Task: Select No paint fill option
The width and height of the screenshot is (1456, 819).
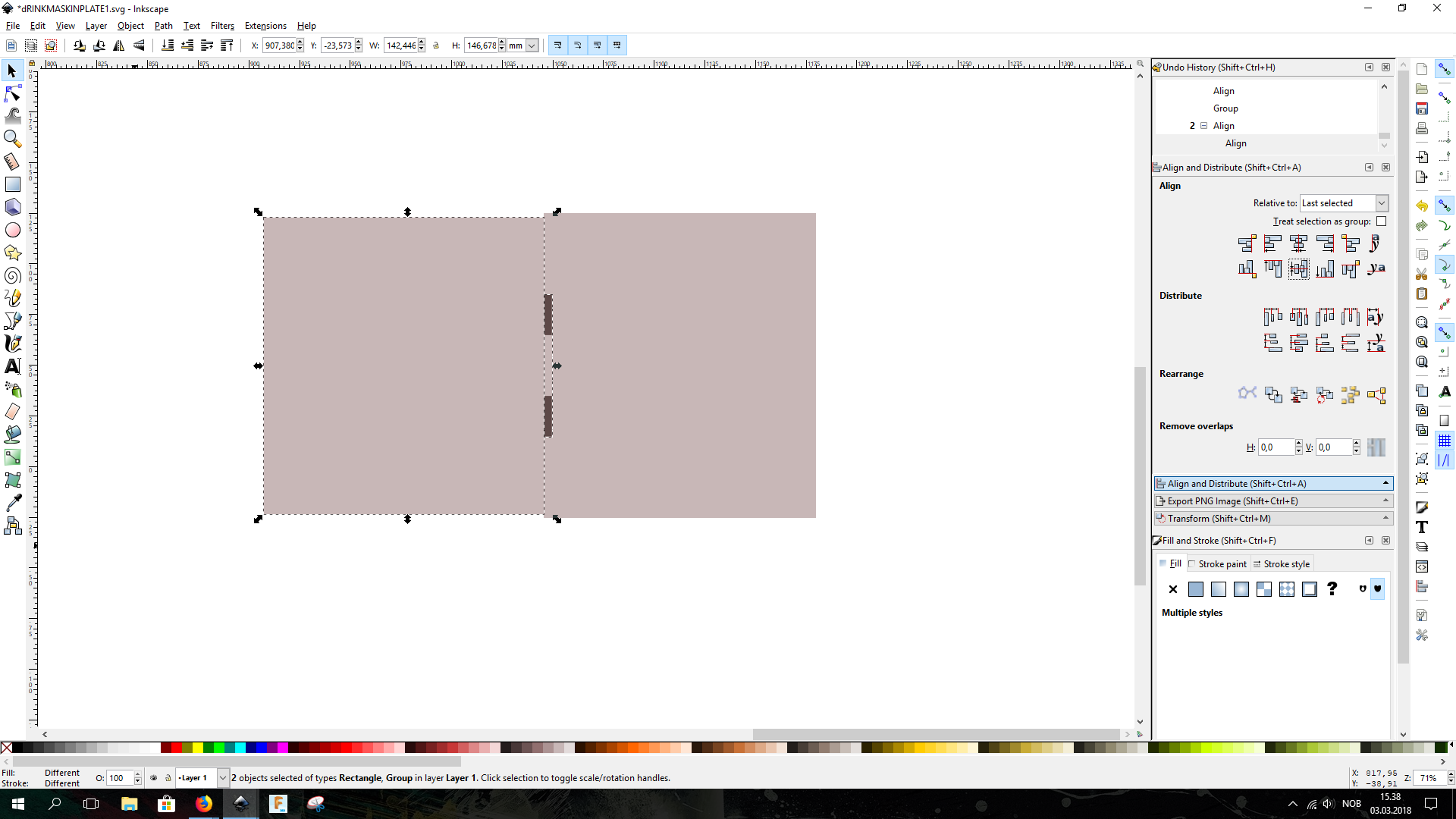Action: click(1173, 589)
